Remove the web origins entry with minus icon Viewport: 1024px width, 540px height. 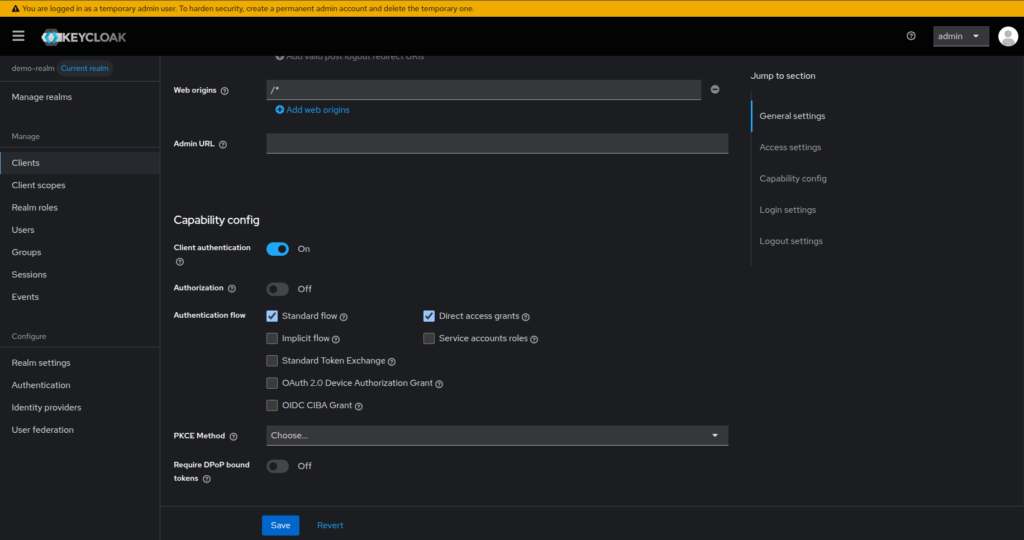point(715,89)
